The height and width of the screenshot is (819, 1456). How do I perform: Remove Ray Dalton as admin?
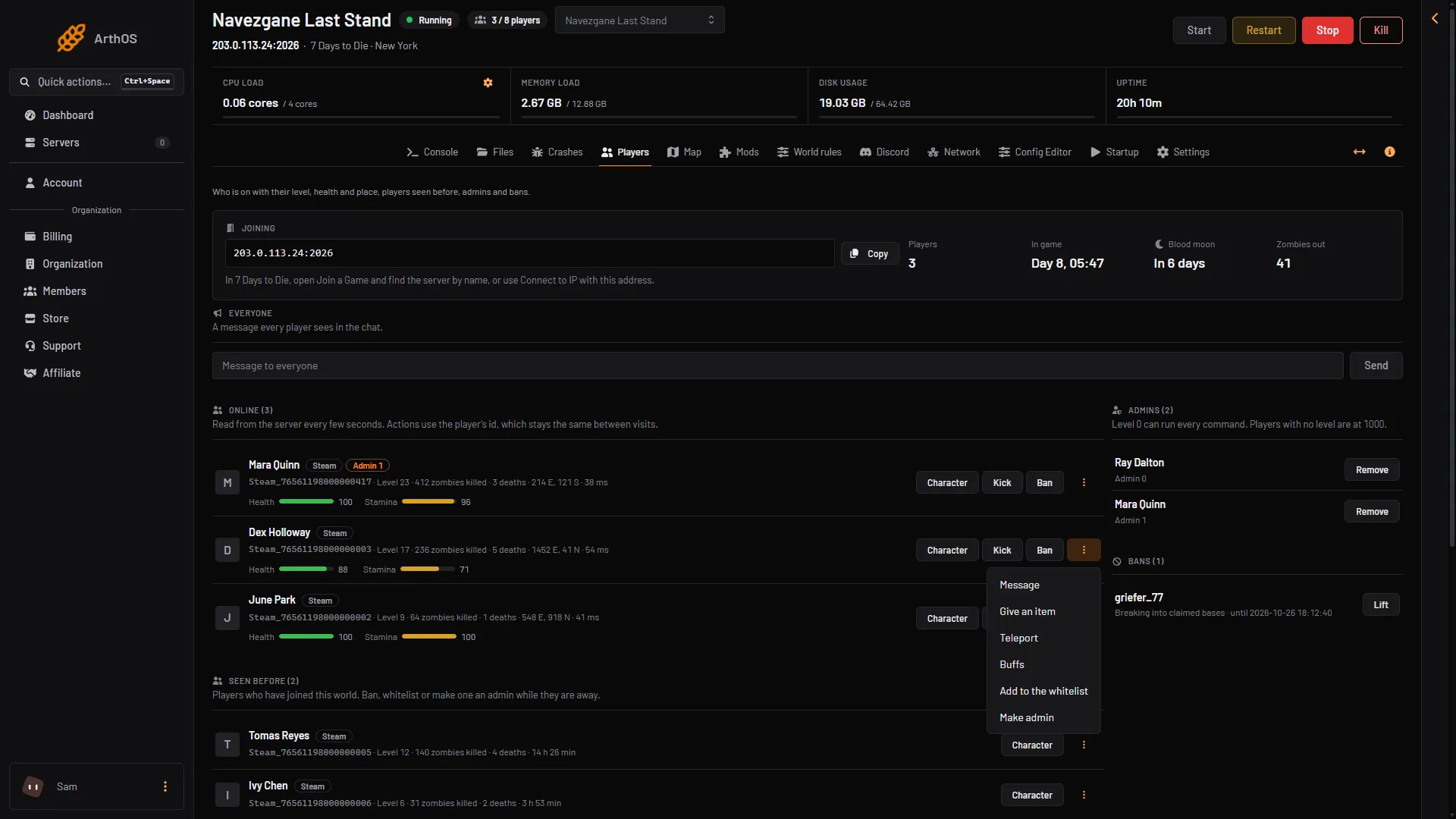pos(1372,469)
